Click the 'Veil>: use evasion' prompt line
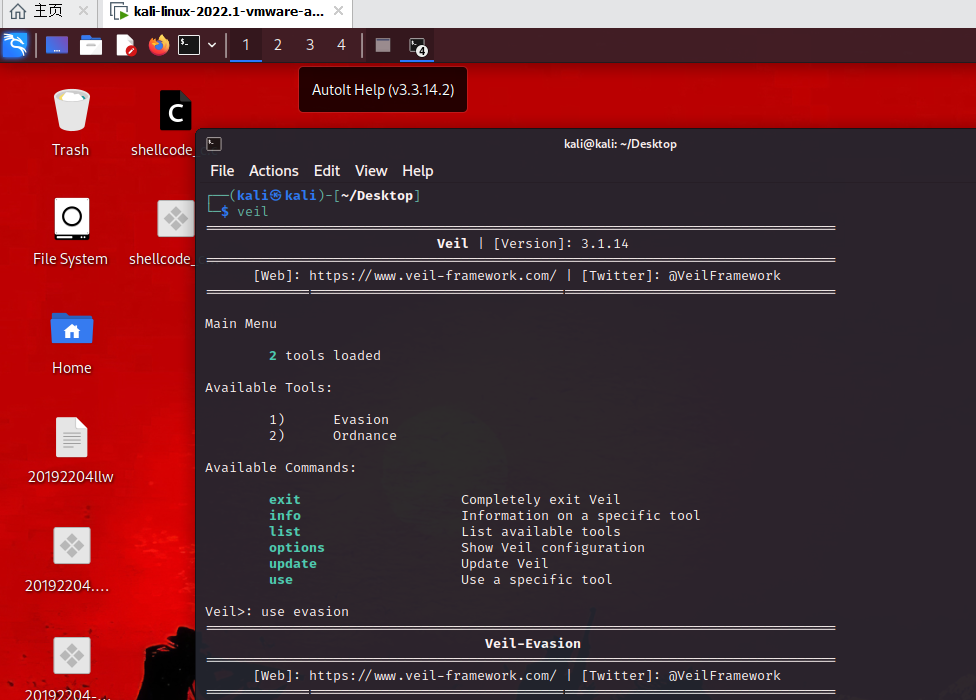This screenshot has height=700, width=976. [x=277, y=612]
